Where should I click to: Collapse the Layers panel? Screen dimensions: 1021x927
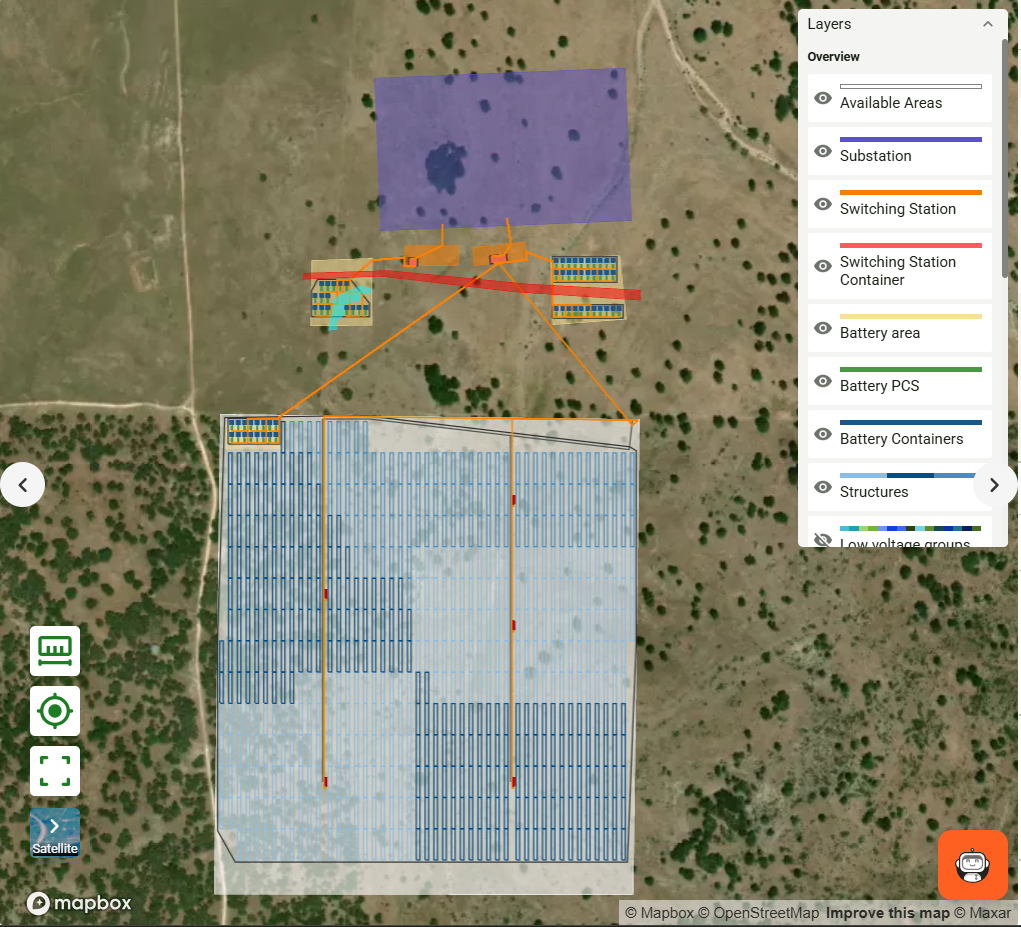[988, 24]
